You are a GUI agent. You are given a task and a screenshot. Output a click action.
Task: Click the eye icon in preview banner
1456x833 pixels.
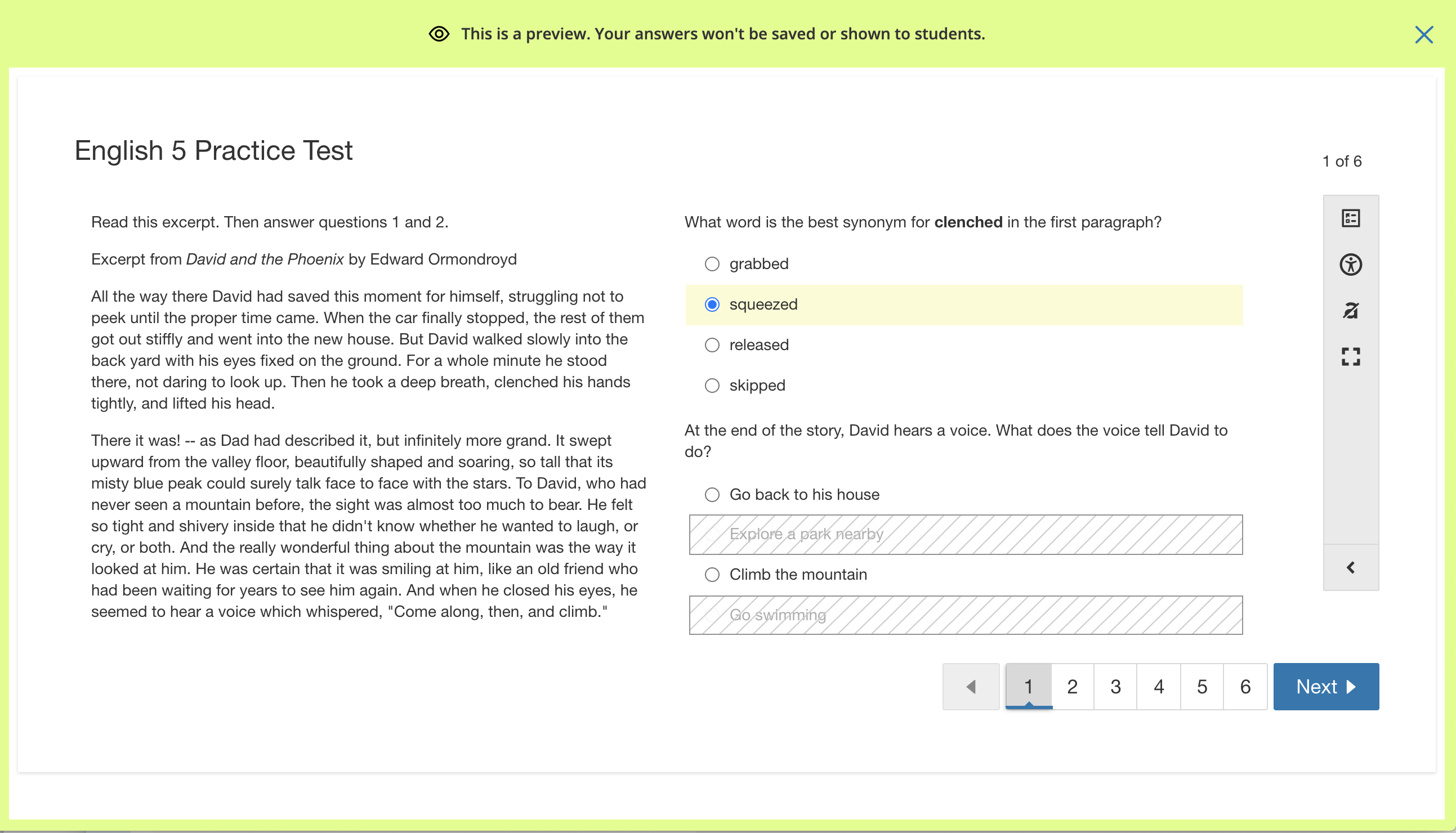coord(439,34)
